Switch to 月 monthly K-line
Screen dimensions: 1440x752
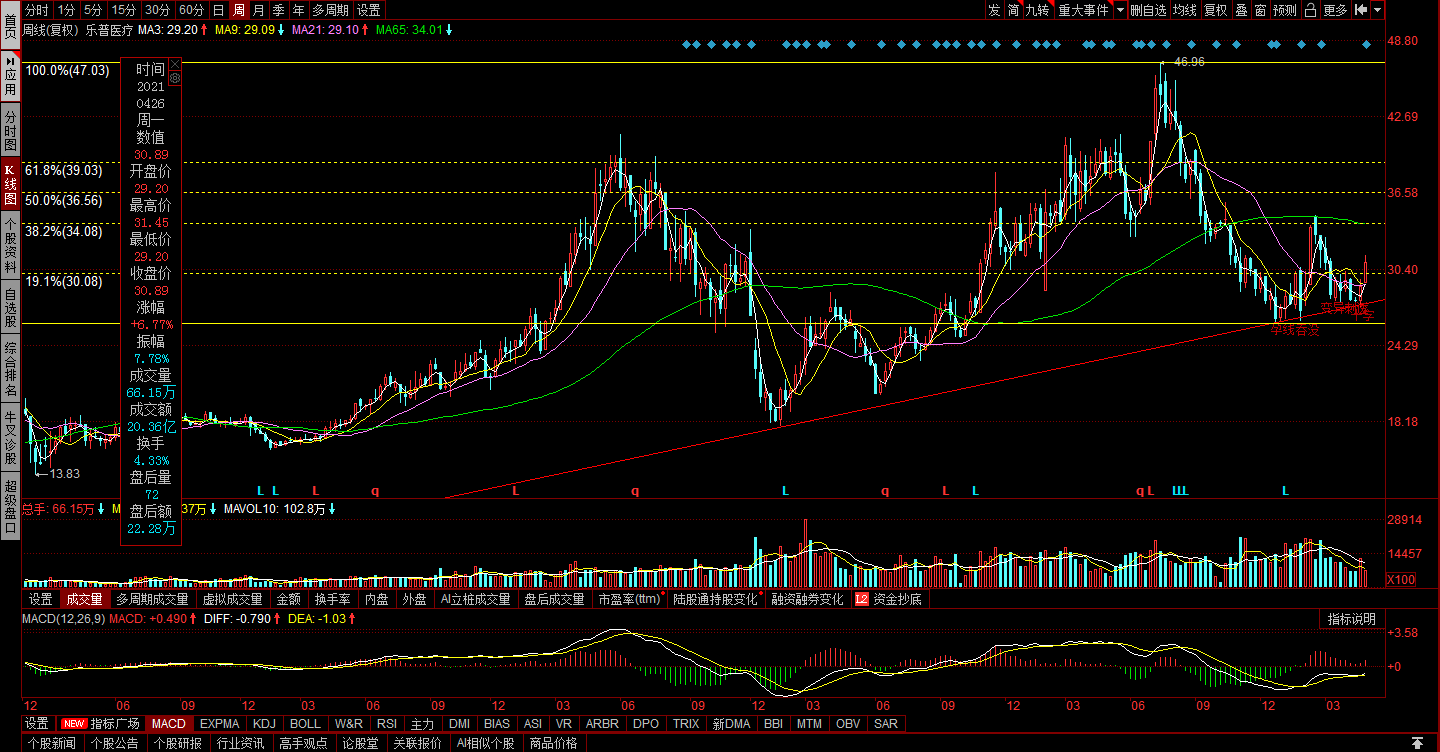[259, 10]
